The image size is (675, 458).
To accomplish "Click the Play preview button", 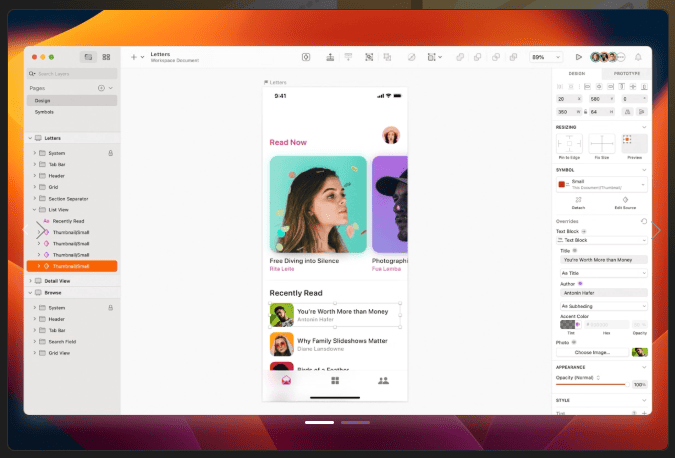I will tap(578, 57).
